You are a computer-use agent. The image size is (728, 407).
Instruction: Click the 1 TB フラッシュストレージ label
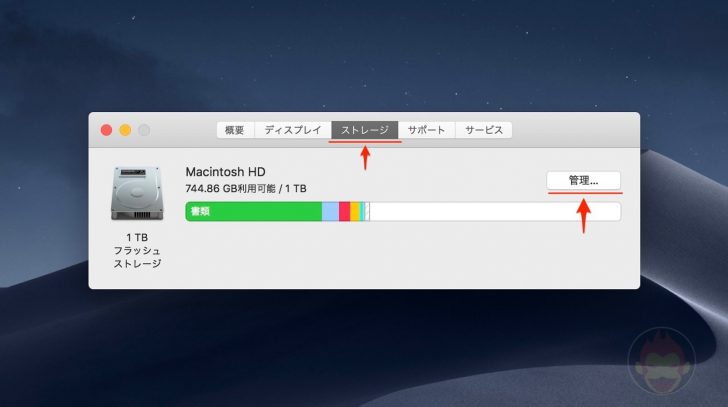point(137,251)
